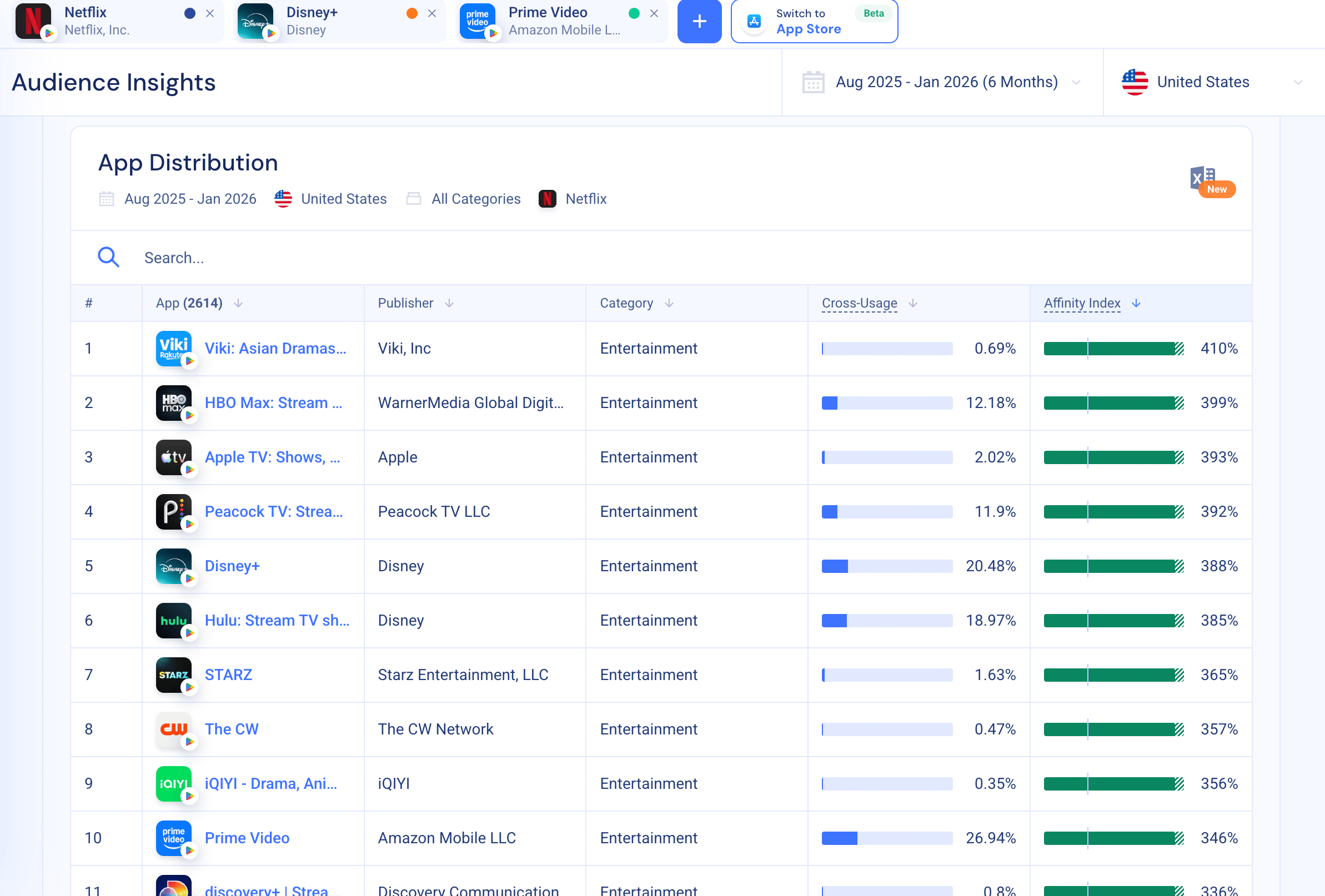The width and height of the screenshot is (1325, 896).
Task: Click the 385% affinity value for Hulu
Action: (x=1219, y=620)
